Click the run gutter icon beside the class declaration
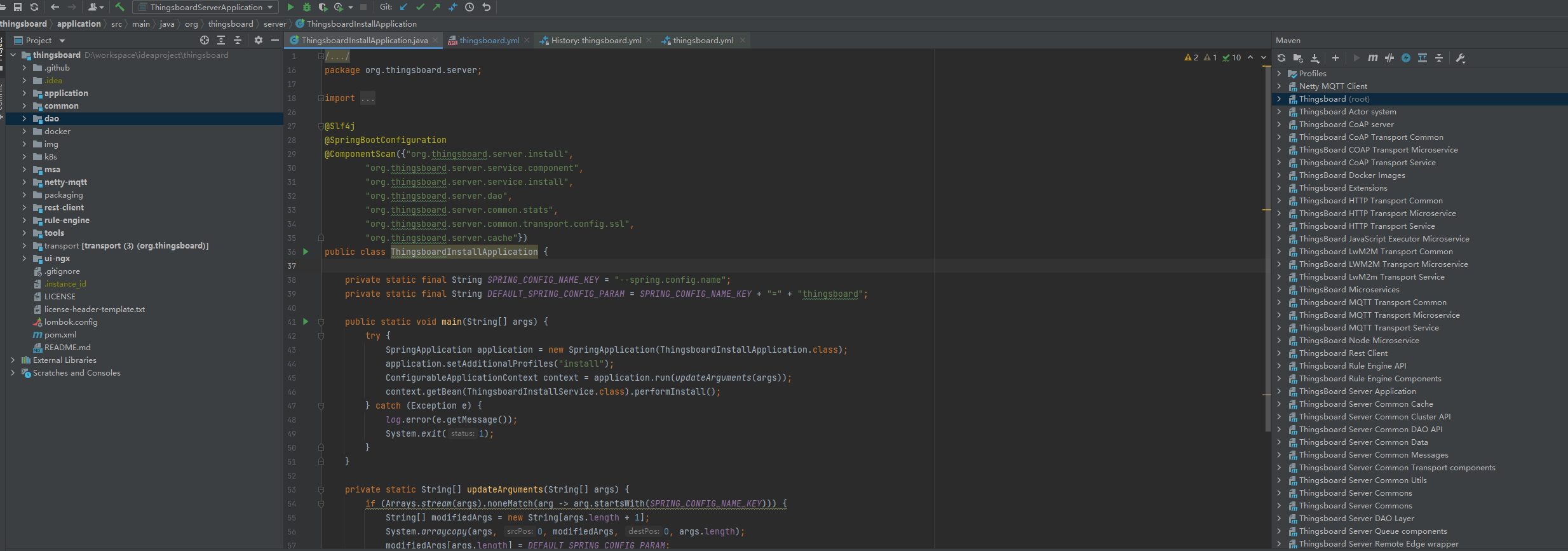The height and width of the screenshot is (551, 1568). 306,252
